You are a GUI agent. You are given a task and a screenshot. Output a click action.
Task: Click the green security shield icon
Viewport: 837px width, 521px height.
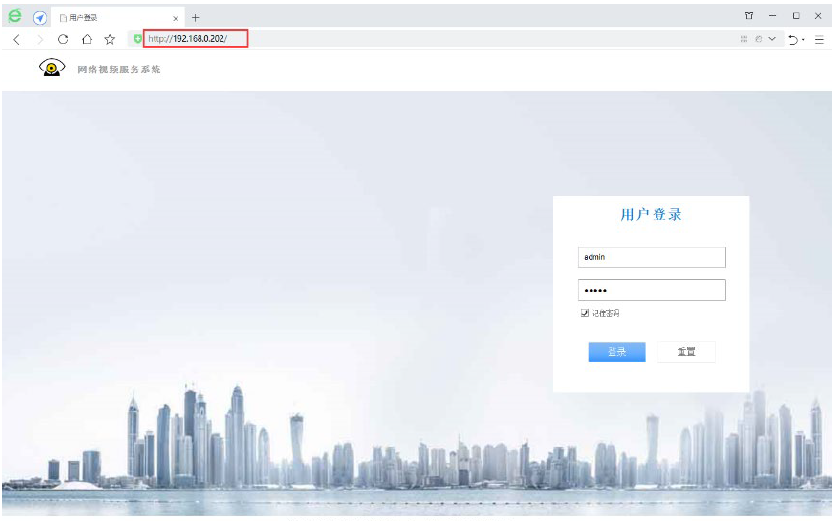click(x=137, y=38)
